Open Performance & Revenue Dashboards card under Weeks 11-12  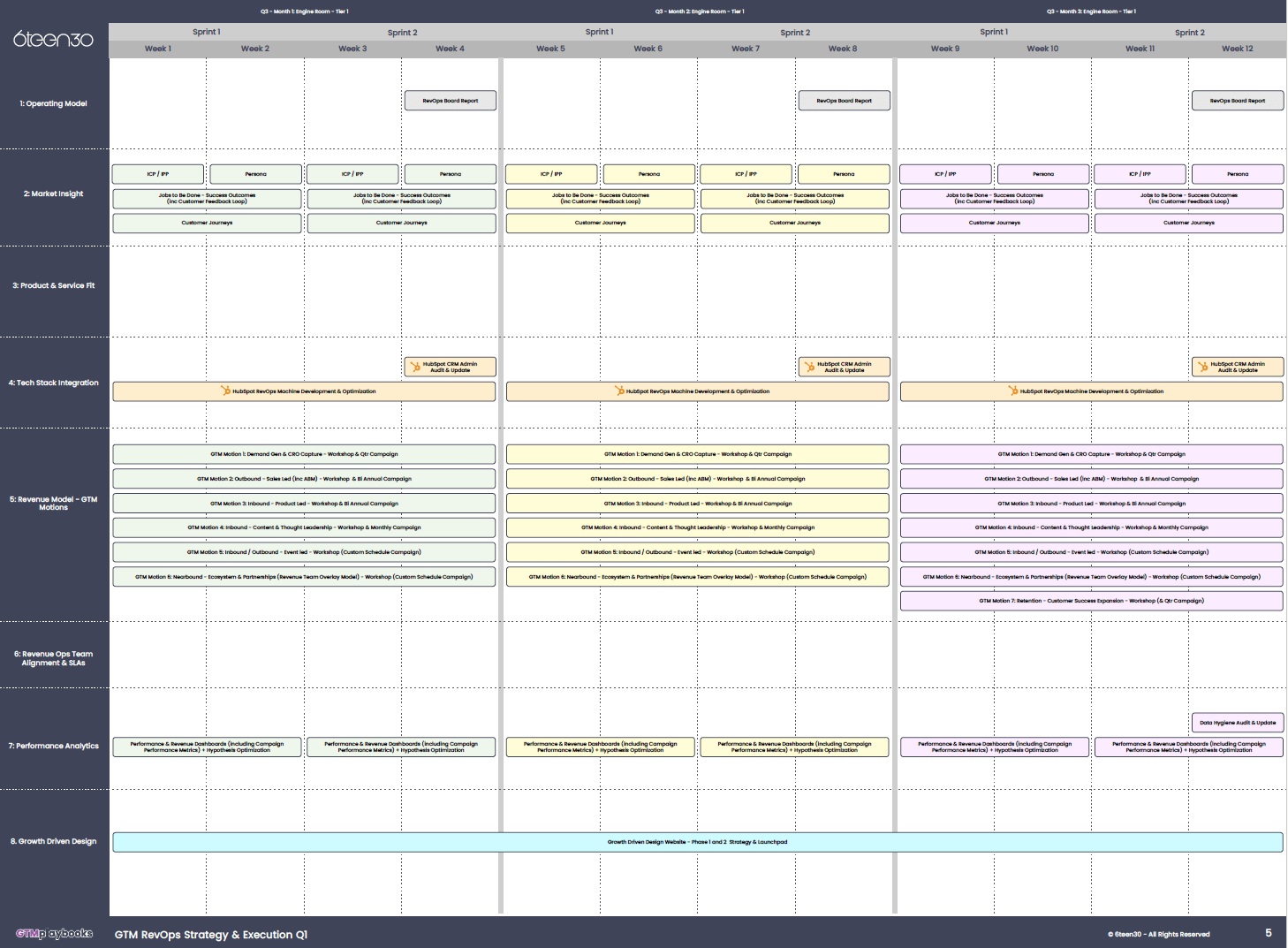coord(1189,747)
